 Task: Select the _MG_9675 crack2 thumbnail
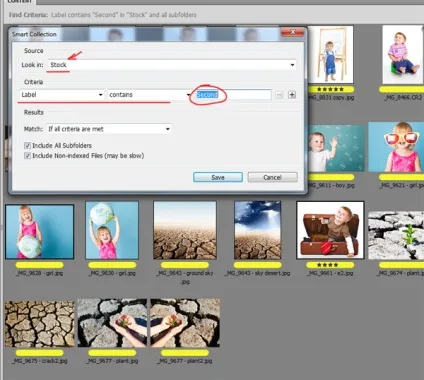click(x=40, y=324)
